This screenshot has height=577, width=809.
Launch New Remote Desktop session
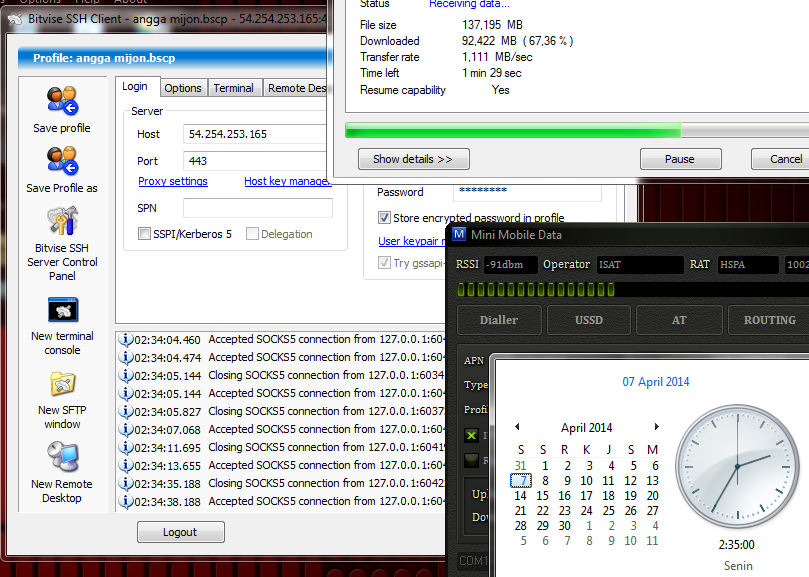(x=62, y=455)
